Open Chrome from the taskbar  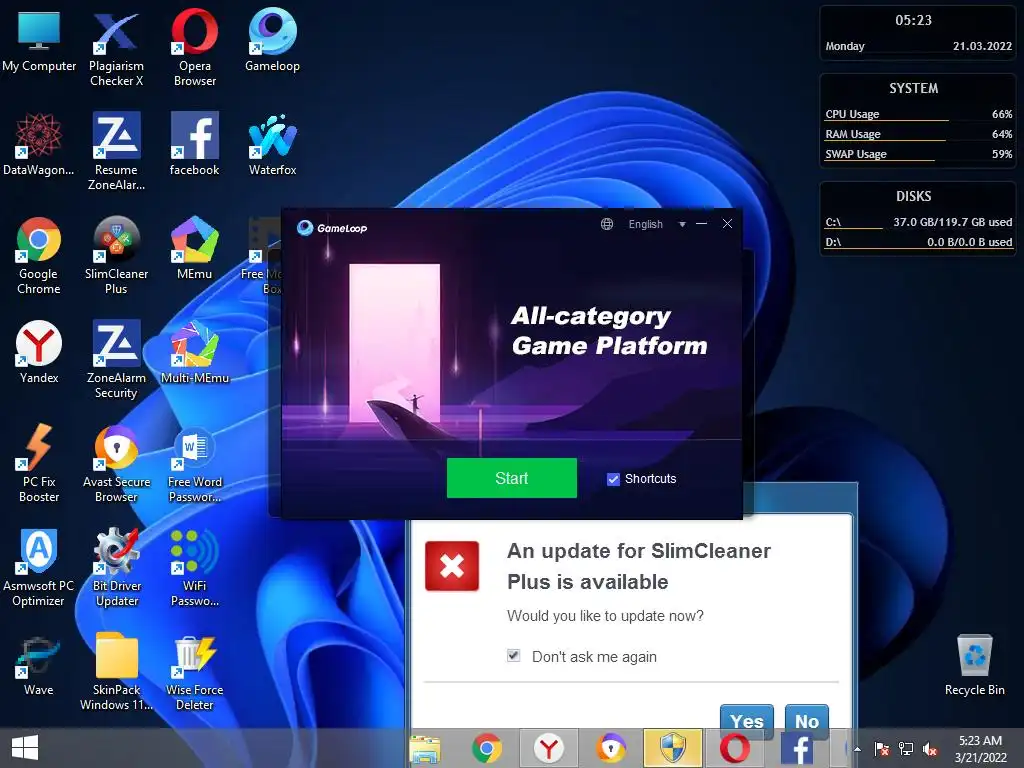coord(487,748)
